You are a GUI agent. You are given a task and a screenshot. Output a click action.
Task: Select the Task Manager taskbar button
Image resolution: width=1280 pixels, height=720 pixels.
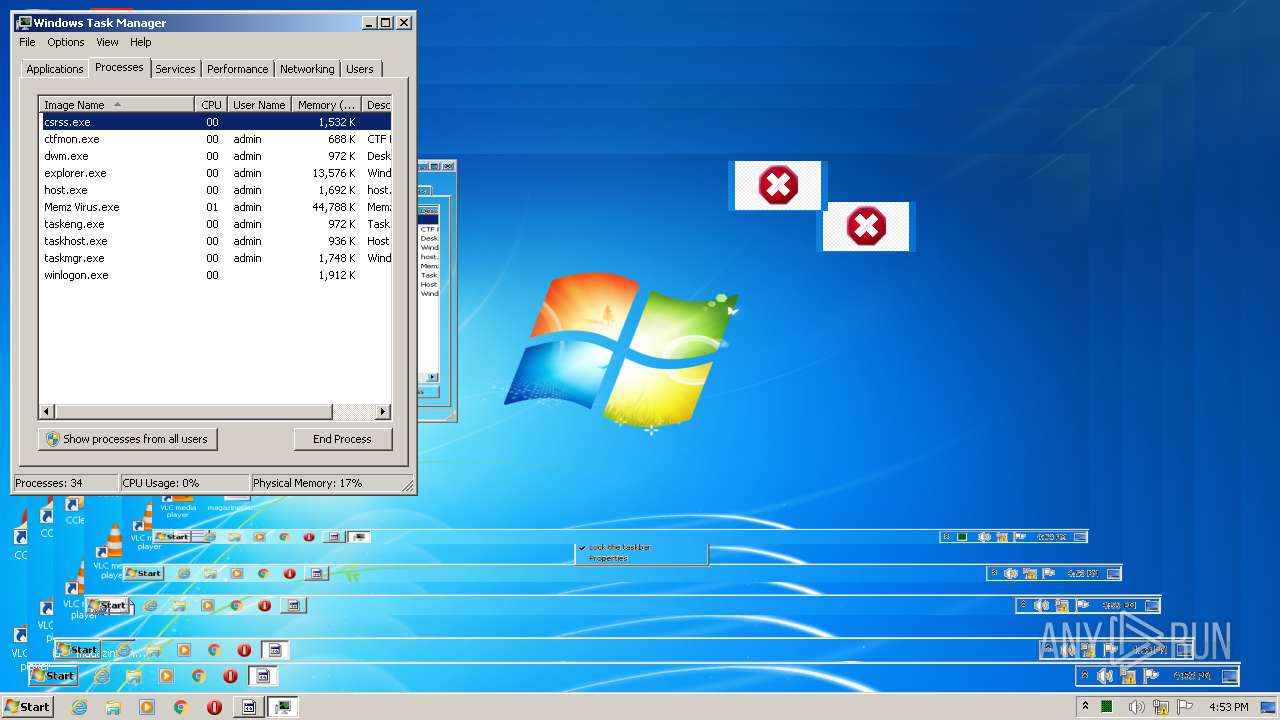coord(283,707)
